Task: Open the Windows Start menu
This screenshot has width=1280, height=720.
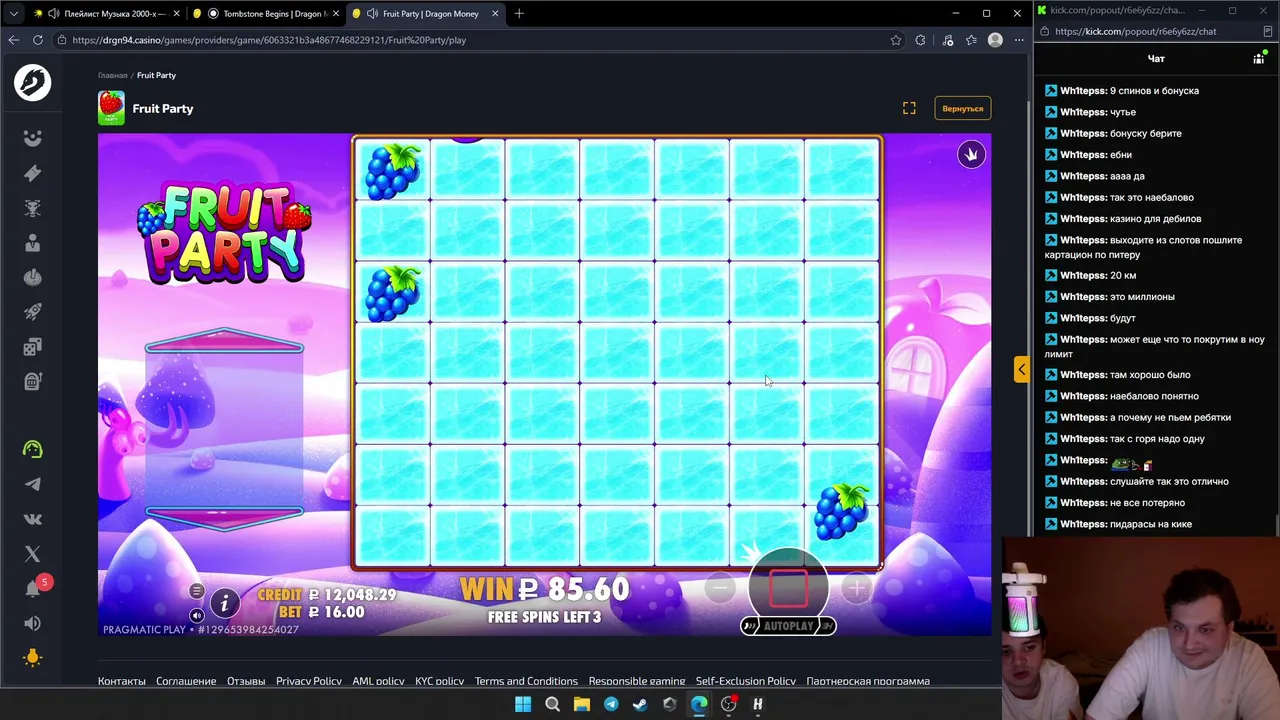Action: [x=523, y=704]
